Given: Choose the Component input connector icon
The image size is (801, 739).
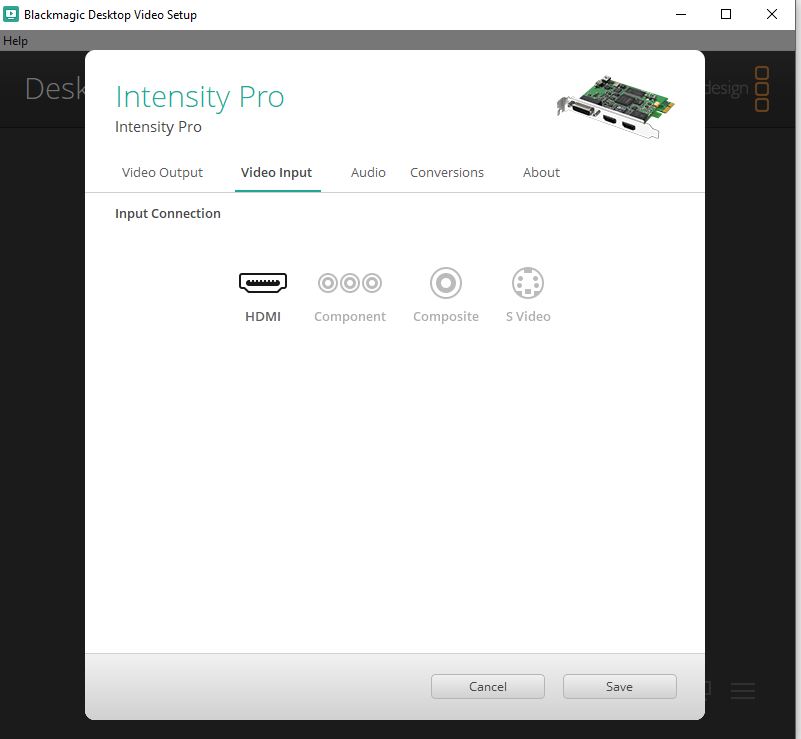Looking at the screenshot, I should pos(350,282).
